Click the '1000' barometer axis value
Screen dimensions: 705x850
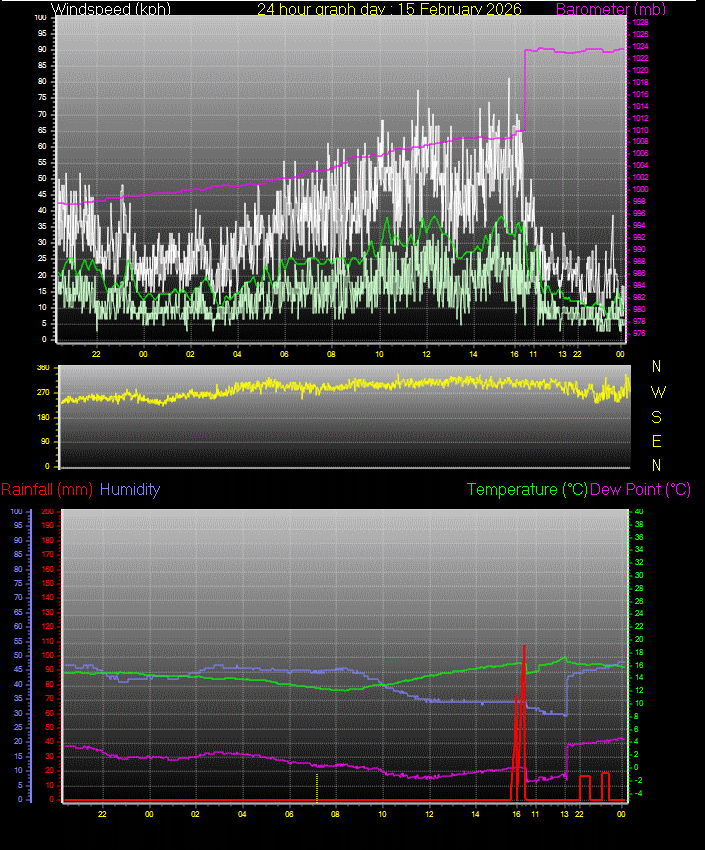[640, 189]
